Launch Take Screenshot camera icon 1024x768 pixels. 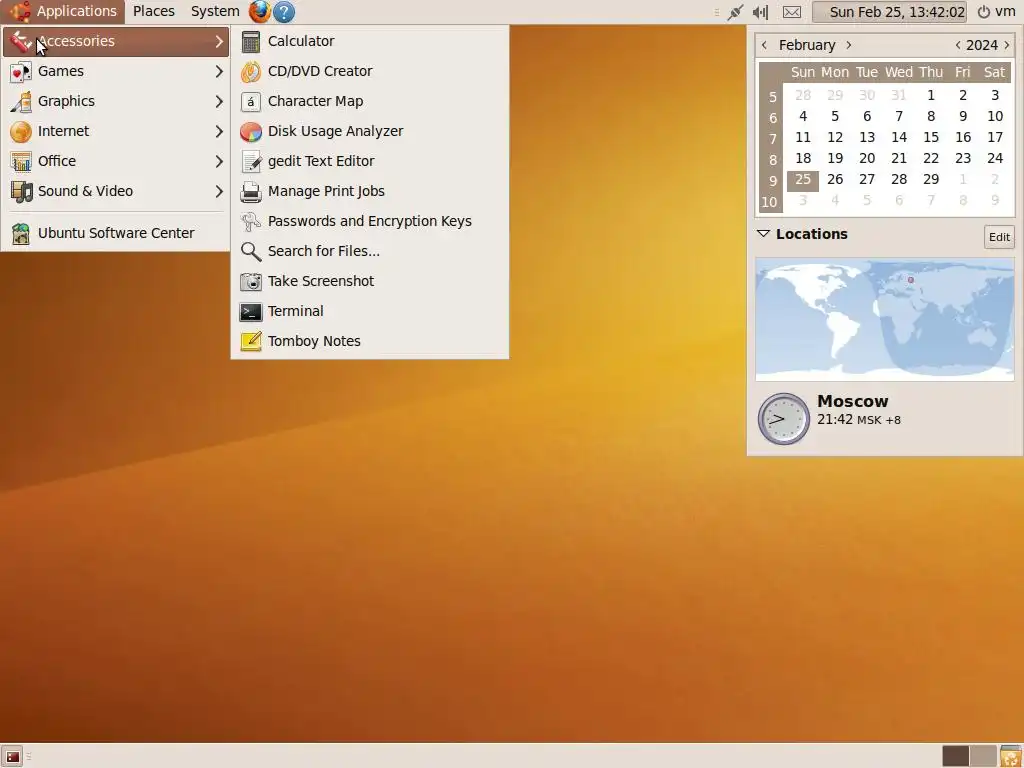pyautogui.click(x=251, y=281)
